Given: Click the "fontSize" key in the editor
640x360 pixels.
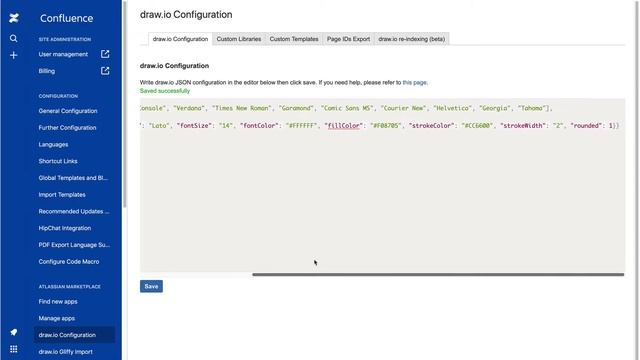Looking at the screenshot, I should (194, 126).
